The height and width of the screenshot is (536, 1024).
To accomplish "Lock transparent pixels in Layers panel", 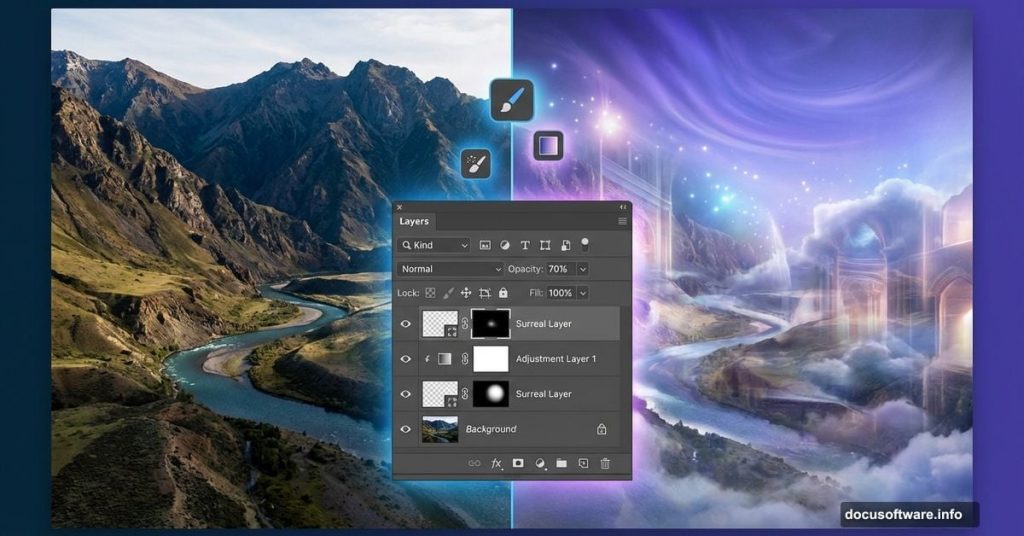I will click(430, 293).
